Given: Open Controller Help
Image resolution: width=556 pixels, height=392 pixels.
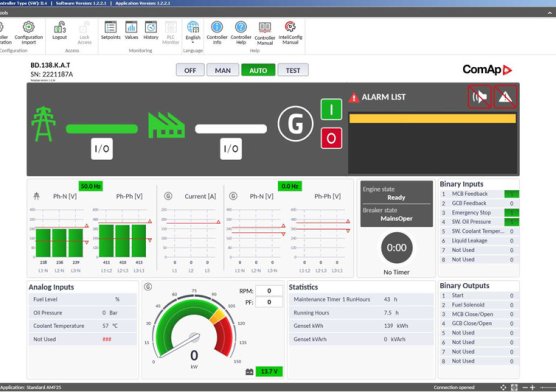Looking at the screenshot, I should pos(241,32).
